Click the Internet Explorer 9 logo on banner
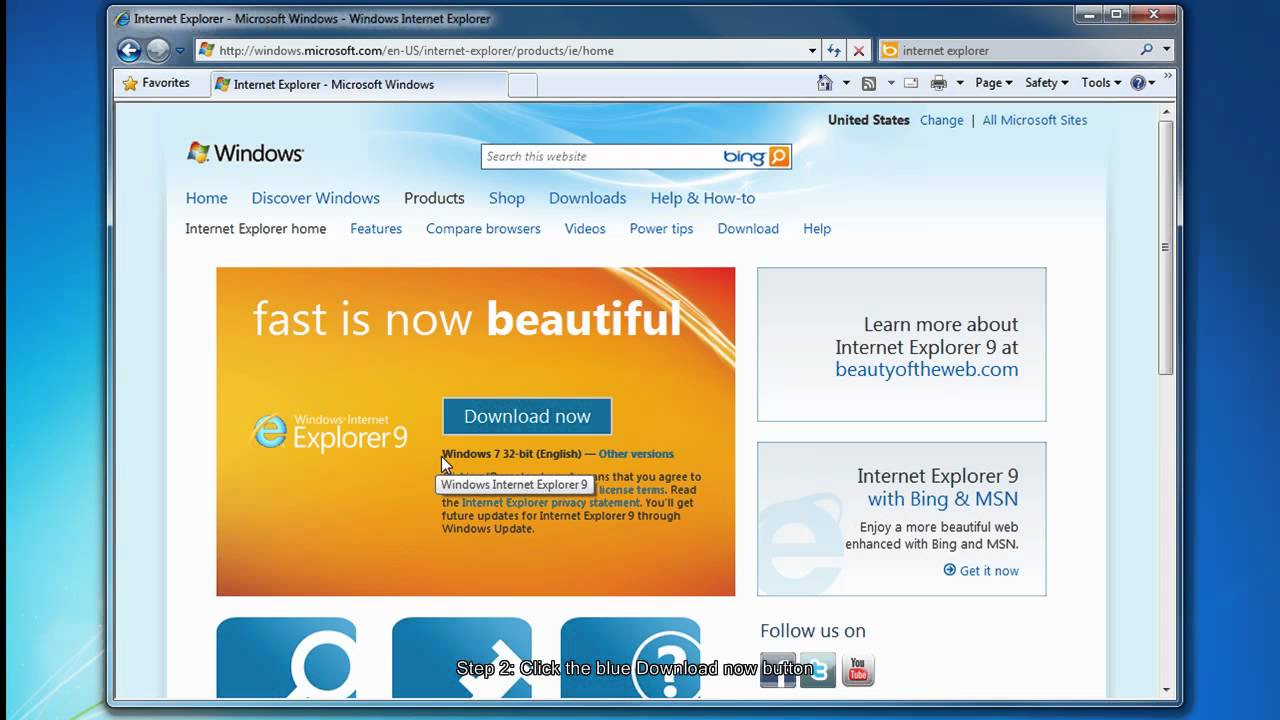The width and height of the screenshot is (1280, 720). [x=329, y=433]
